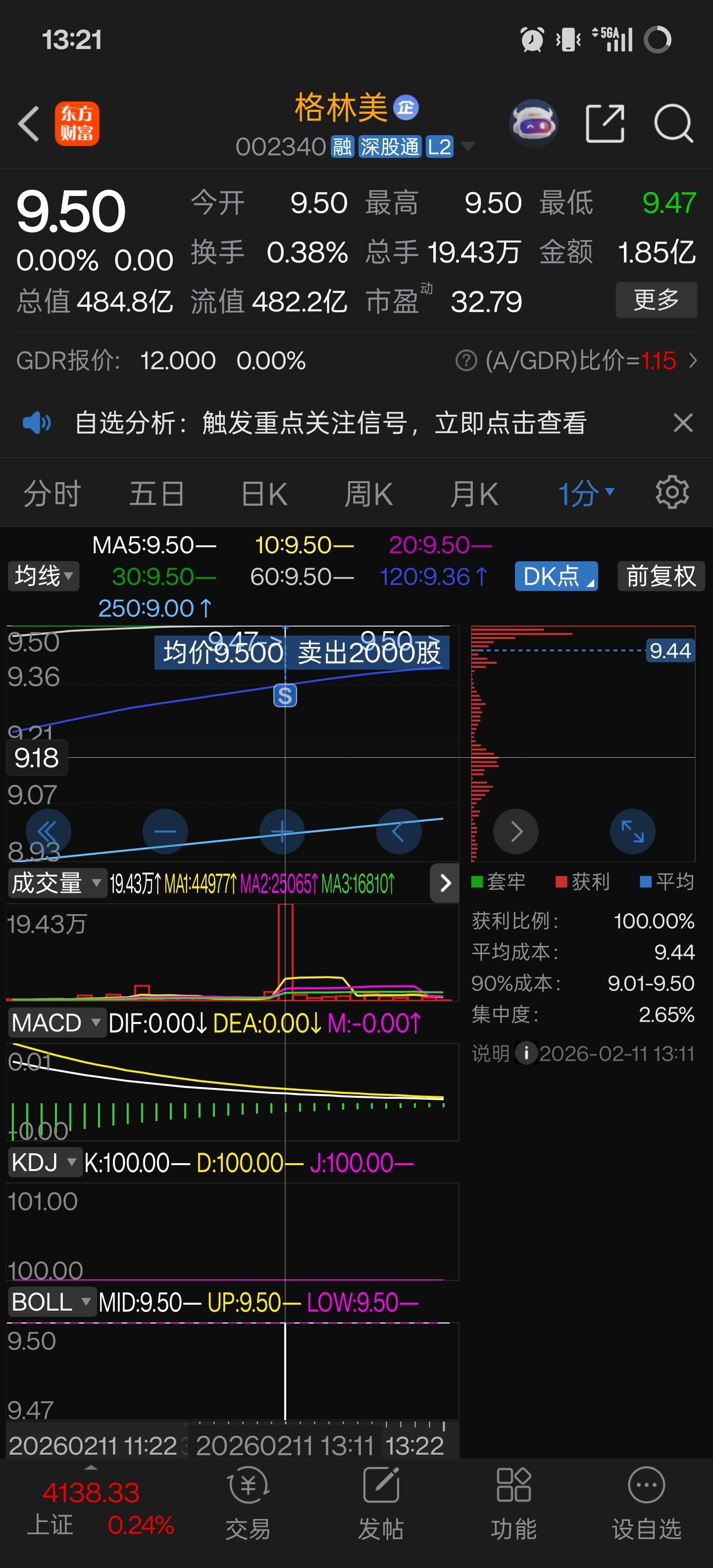The image size is (713, 1568).
Task: Switch to 周K chart tab
Action: pos(368,493)
